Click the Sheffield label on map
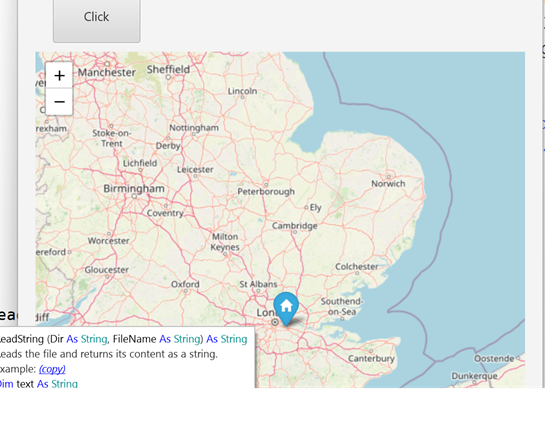545x435 pixels. click(x=168, y=69)
